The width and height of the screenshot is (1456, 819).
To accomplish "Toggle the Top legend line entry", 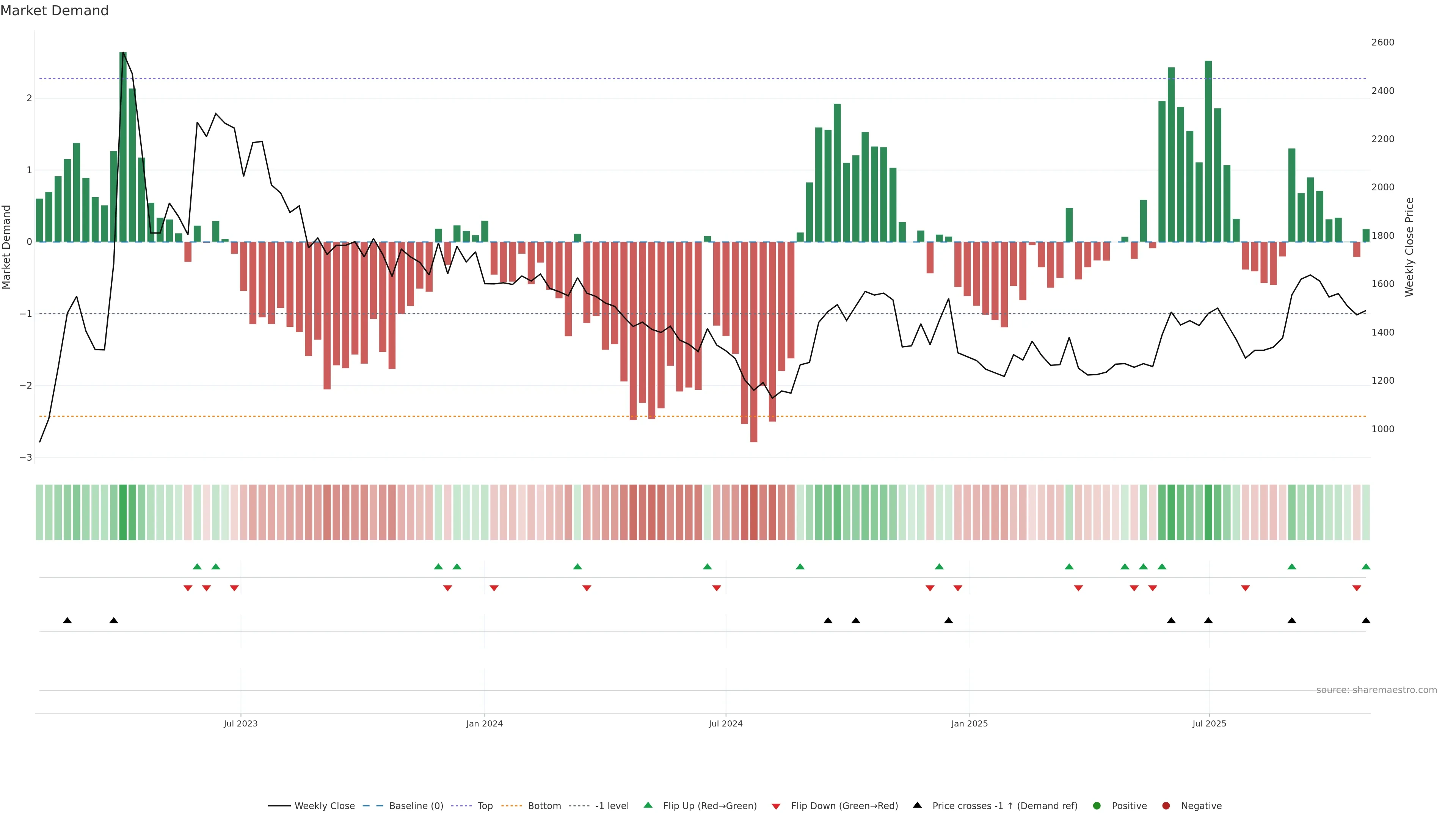I will pyautogui.click(x=485, y=806).
